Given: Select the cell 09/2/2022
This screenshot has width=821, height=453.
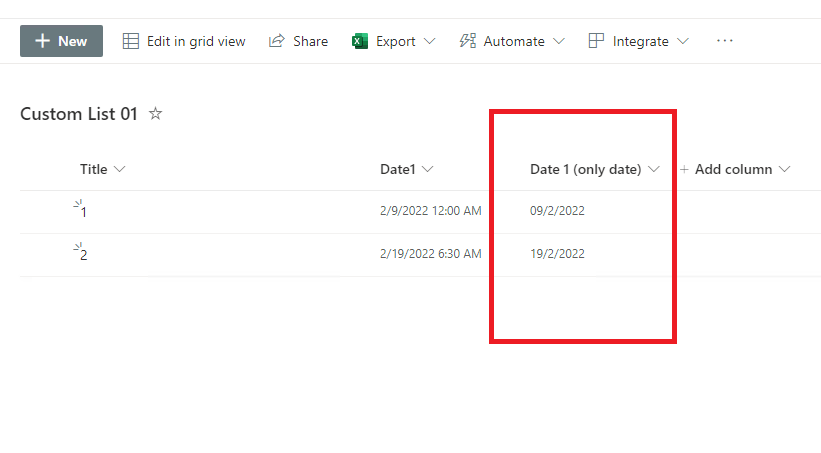Looking at the screenshot, I should (x=557, y=211).
